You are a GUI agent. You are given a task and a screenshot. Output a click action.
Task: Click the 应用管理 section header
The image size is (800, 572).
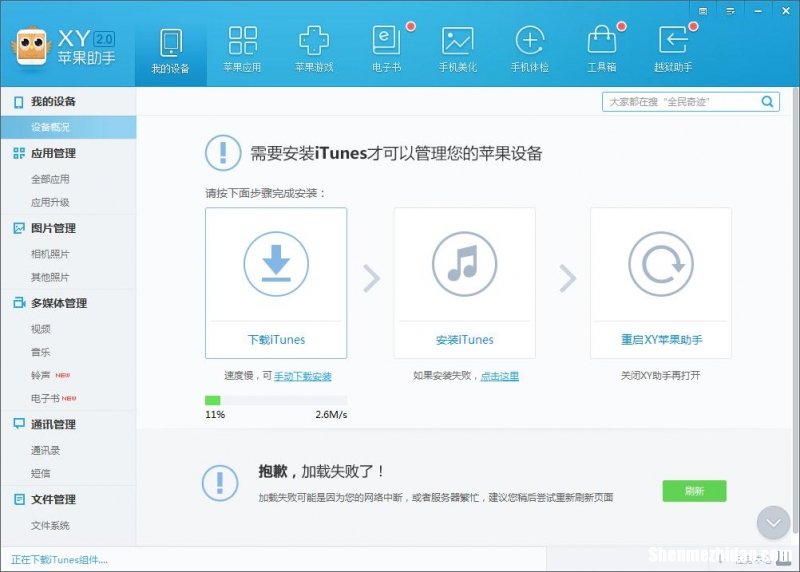click(x=53, y=153)
